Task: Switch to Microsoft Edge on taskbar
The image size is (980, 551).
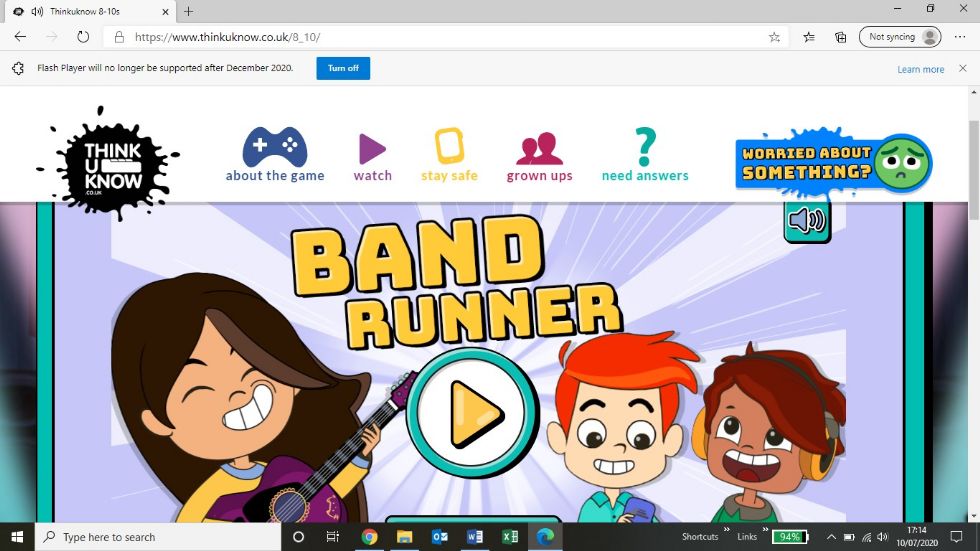Action: [x=545, y=537]
